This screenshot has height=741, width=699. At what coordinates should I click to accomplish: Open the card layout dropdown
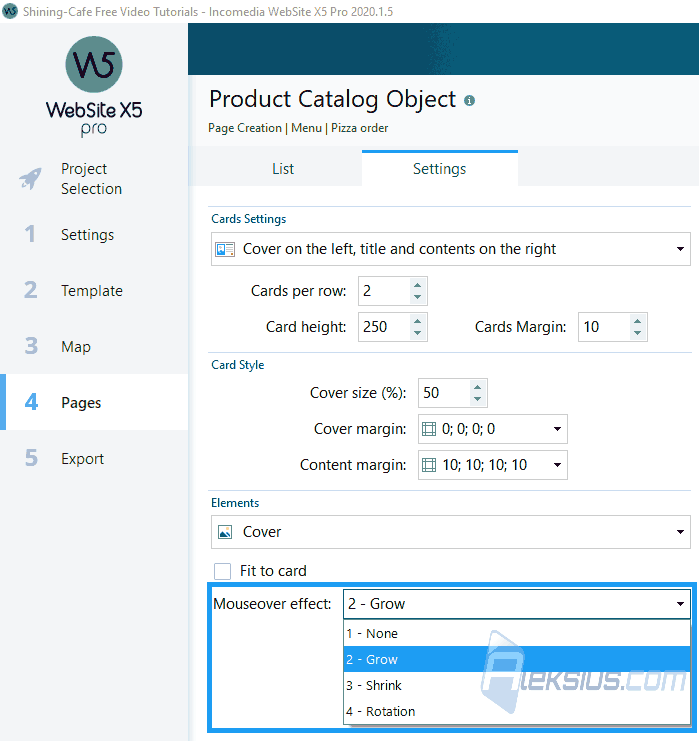[450, 249]
